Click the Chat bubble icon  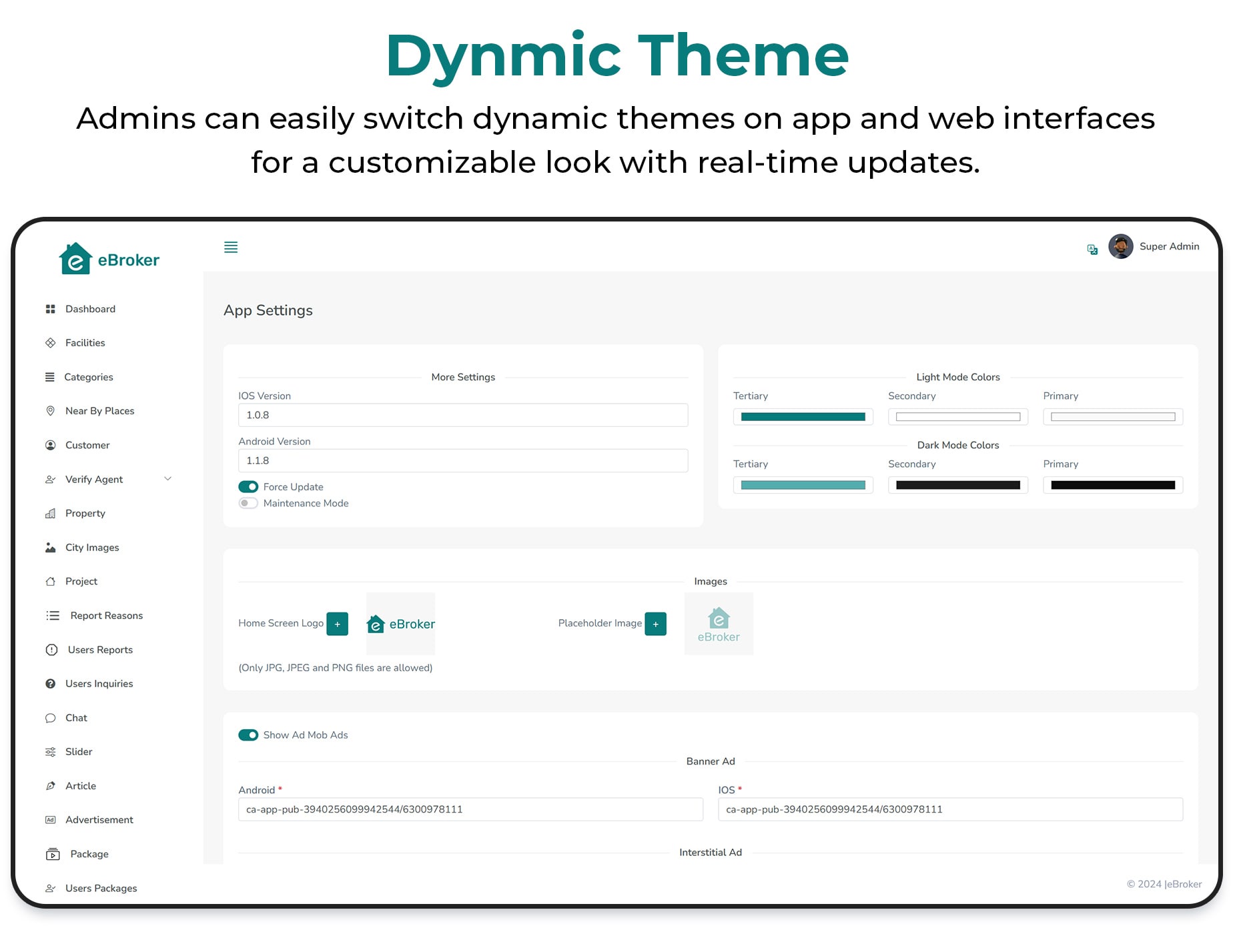pyautogui.click(x=50, y=718)
